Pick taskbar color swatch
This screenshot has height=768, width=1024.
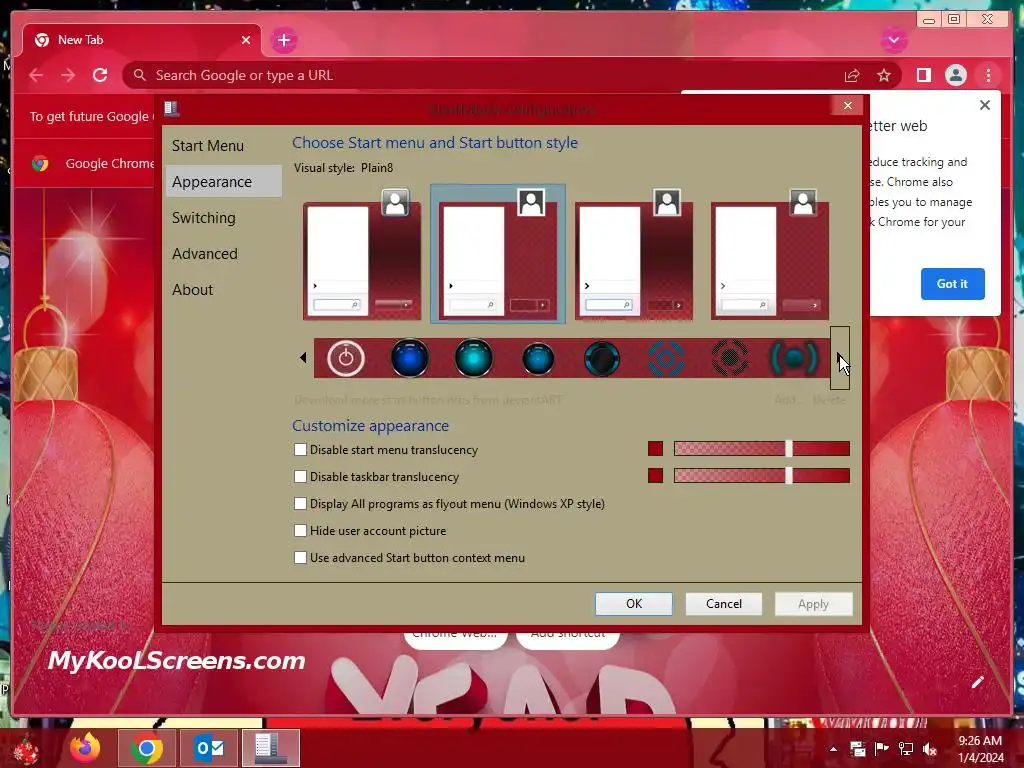coord(655,475)
